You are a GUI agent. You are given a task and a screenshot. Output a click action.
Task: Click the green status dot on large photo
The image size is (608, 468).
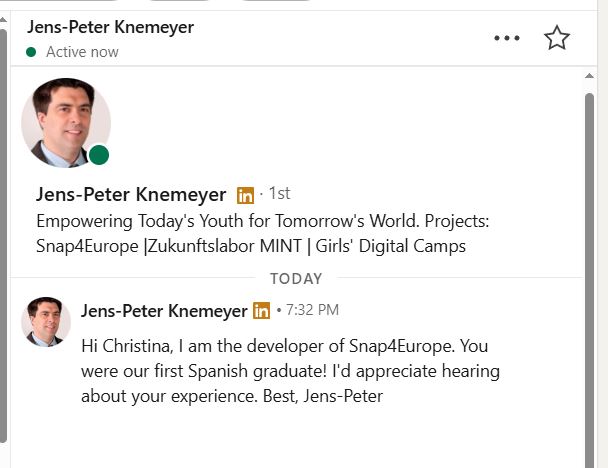(98, 154)
